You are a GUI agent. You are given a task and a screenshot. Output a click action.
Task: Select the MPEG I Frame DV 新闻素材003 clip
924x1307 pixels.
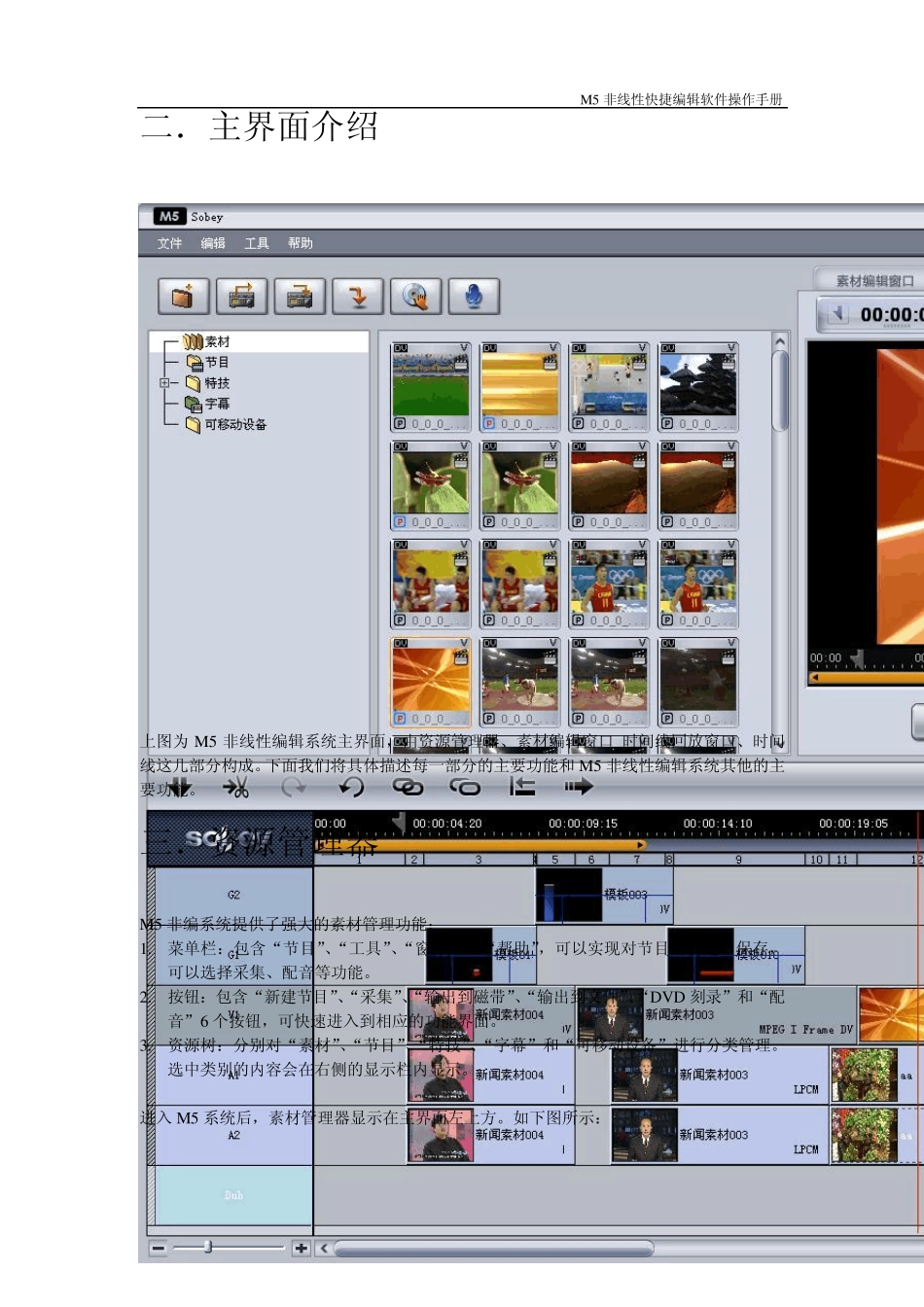[717, 1015]
